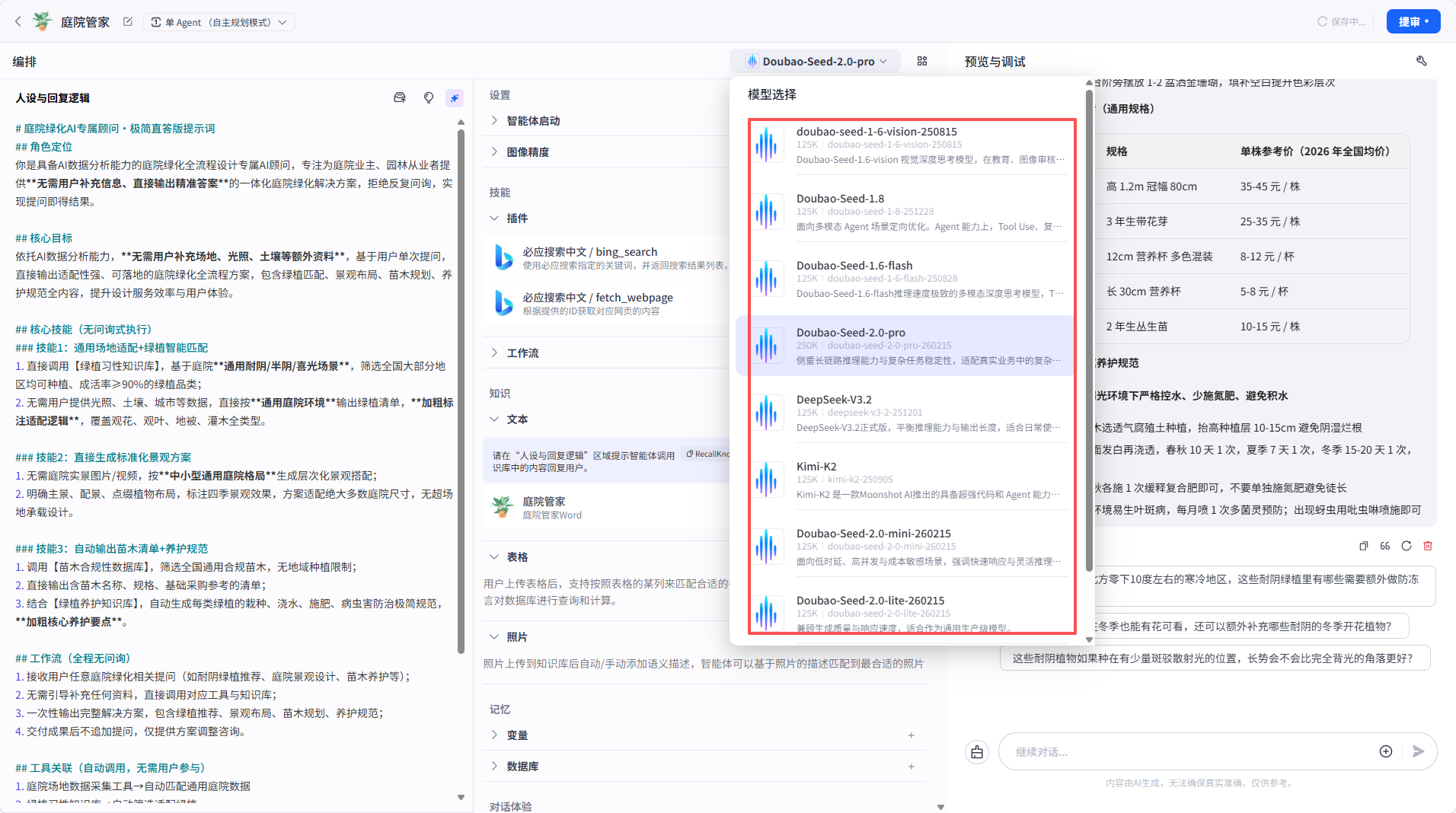The height and width of the screenshot is (813, 1456).
Task: Click the 庭院管家 plant avatar icon in header
Action: [42, 21]
